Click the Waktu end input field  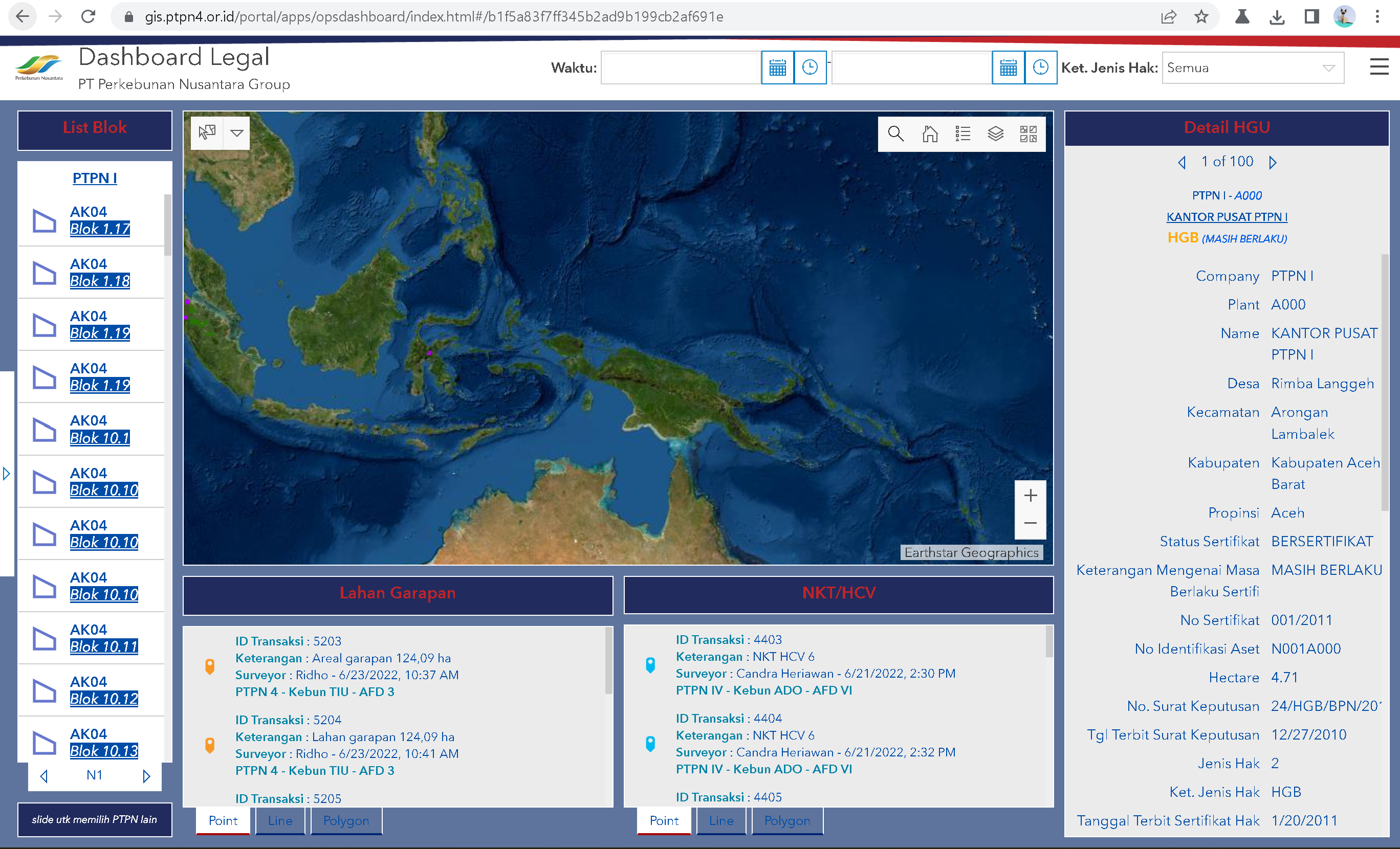click(911, 68)
